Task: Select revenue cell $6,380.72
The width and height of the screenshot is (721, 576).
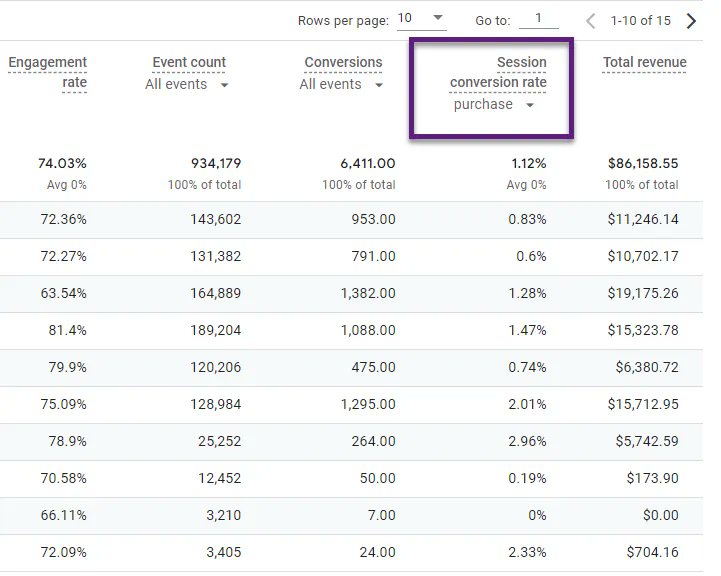Action: click(x=647, y=367)
